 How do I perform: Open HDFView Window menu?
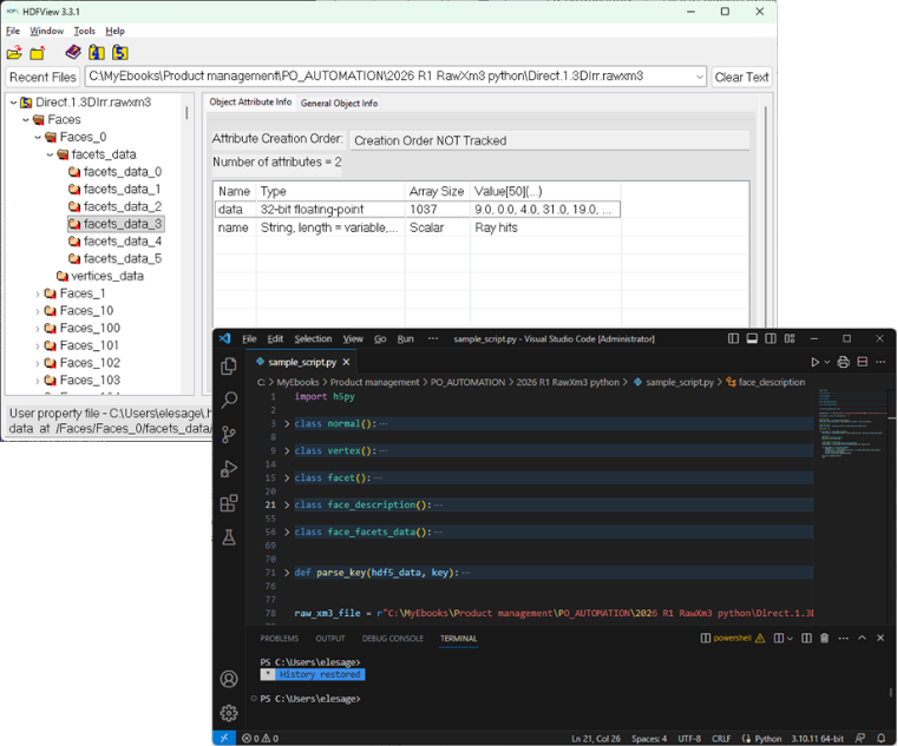[x=46, y=31]
